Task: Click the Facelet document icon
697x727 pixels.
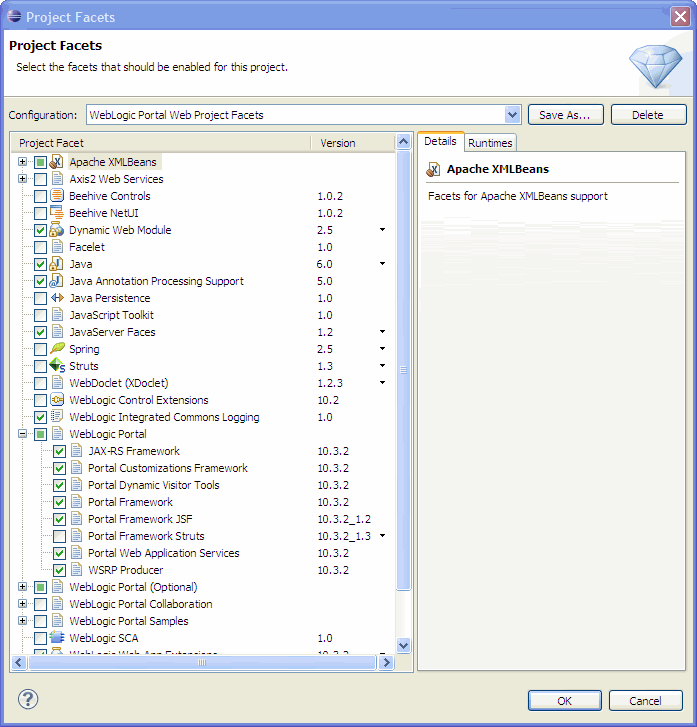Action: click(58, 247)
